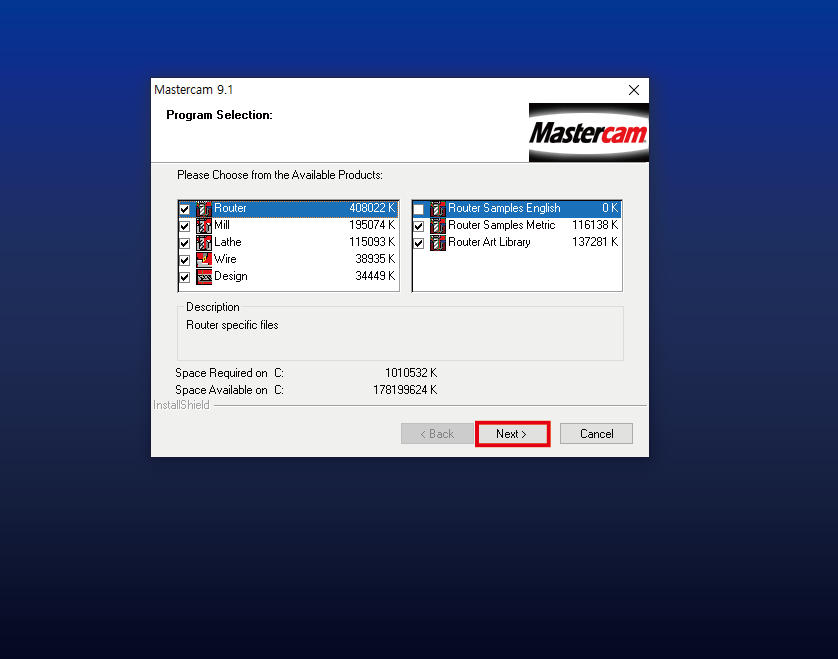Click the Router Samples Metric icon
Viewport: 838px width, 659px height.
[x=438, y=226]
